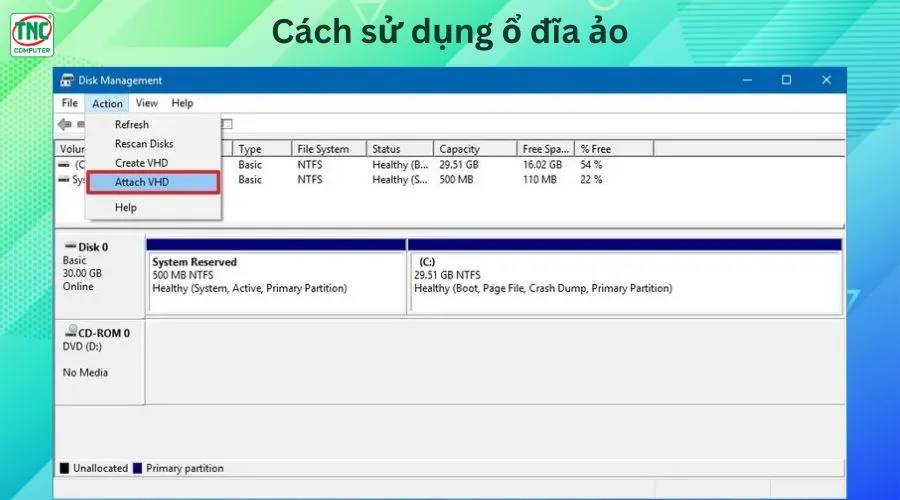This screenshot has height=500, width=900.
Task: Click the Healthy (B... status cell
Action: click(x=400, y=165)
